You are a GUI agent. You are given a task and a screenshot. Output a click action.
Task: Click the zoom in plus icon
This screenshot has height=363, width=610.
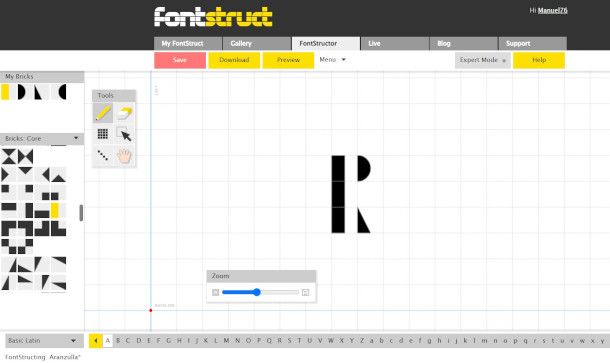[305, 292]
